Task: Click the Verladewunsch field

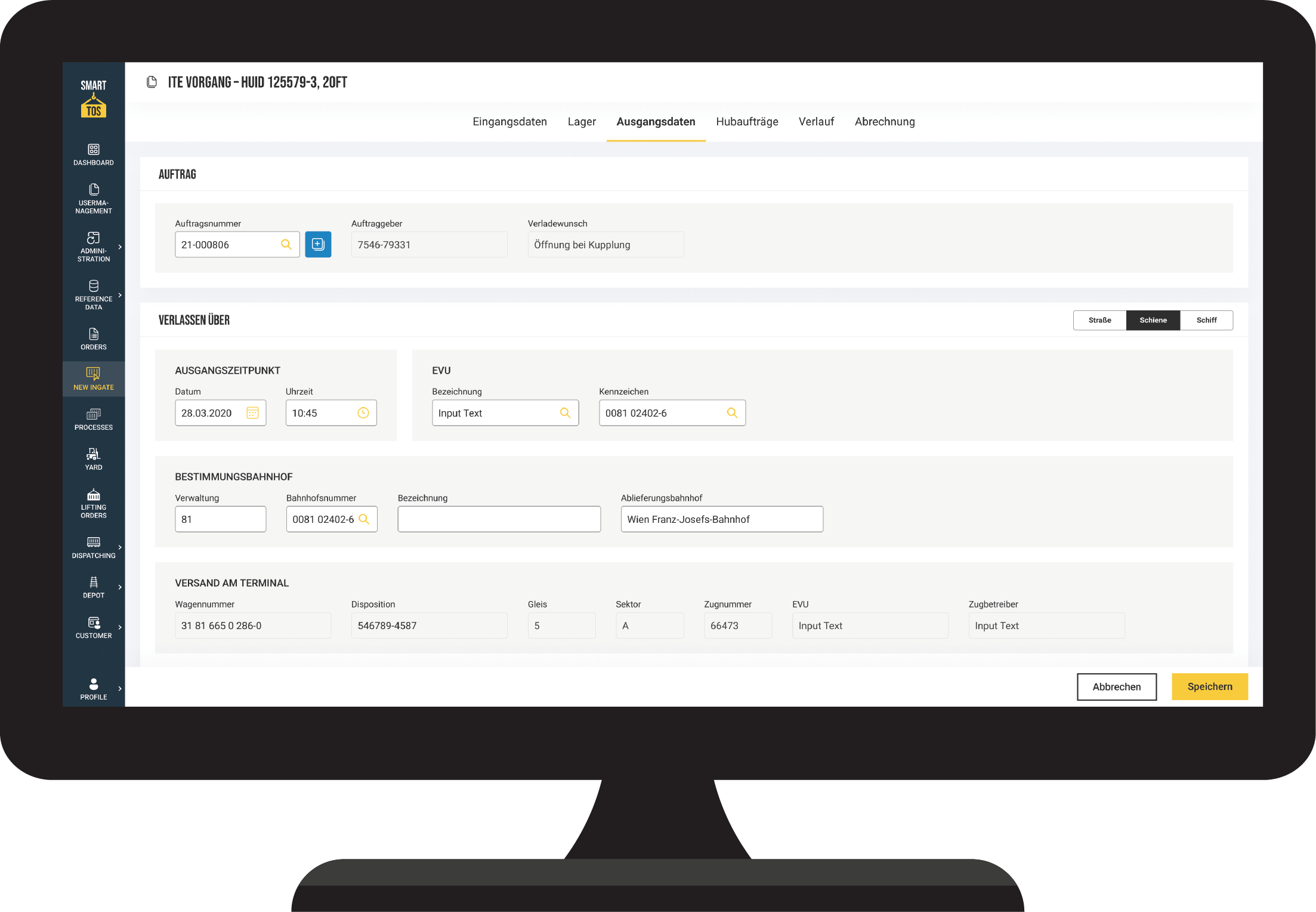Action: [606, 245]
